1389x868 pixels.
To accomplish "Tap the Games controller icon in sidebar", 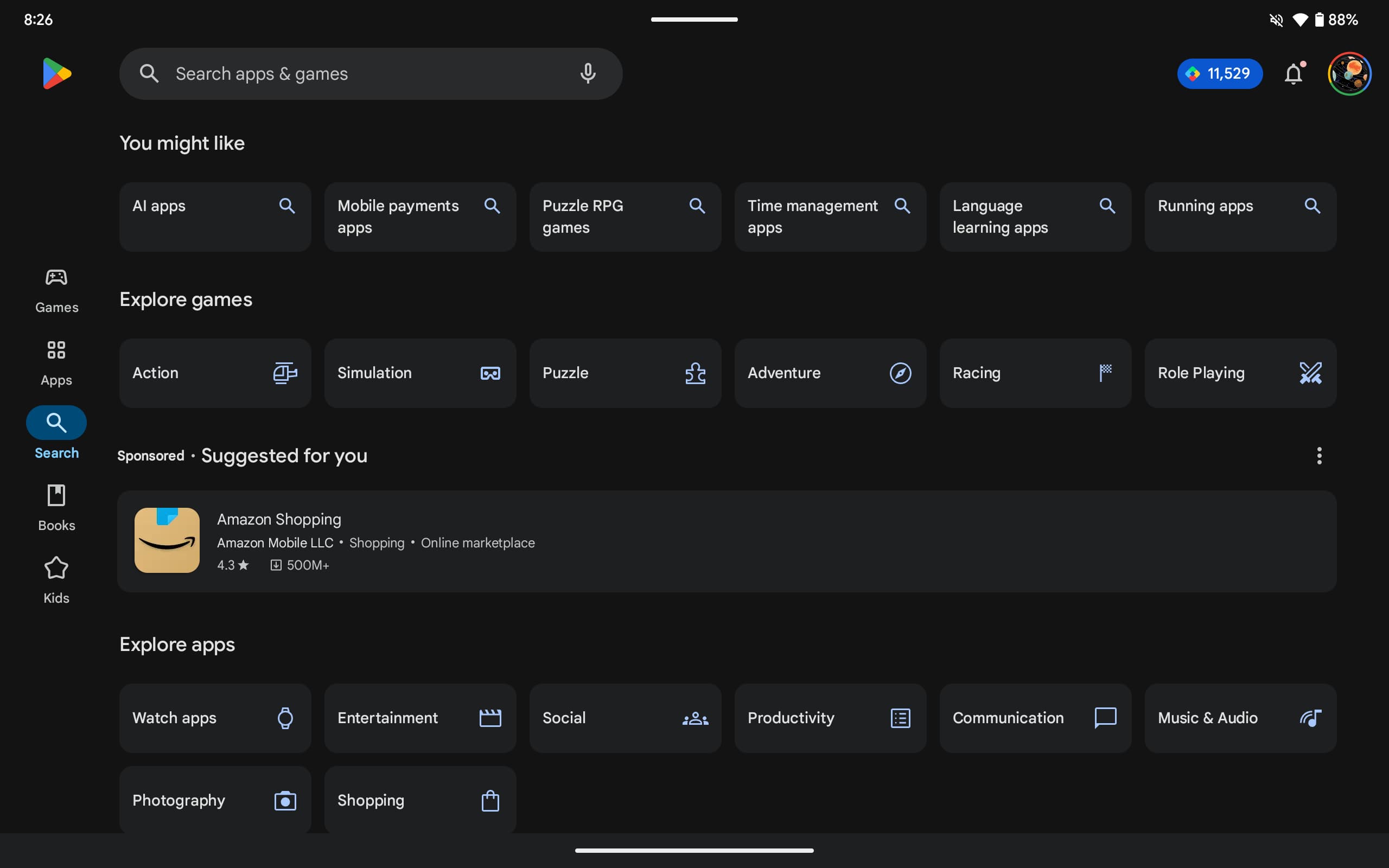I will (56, 277).
